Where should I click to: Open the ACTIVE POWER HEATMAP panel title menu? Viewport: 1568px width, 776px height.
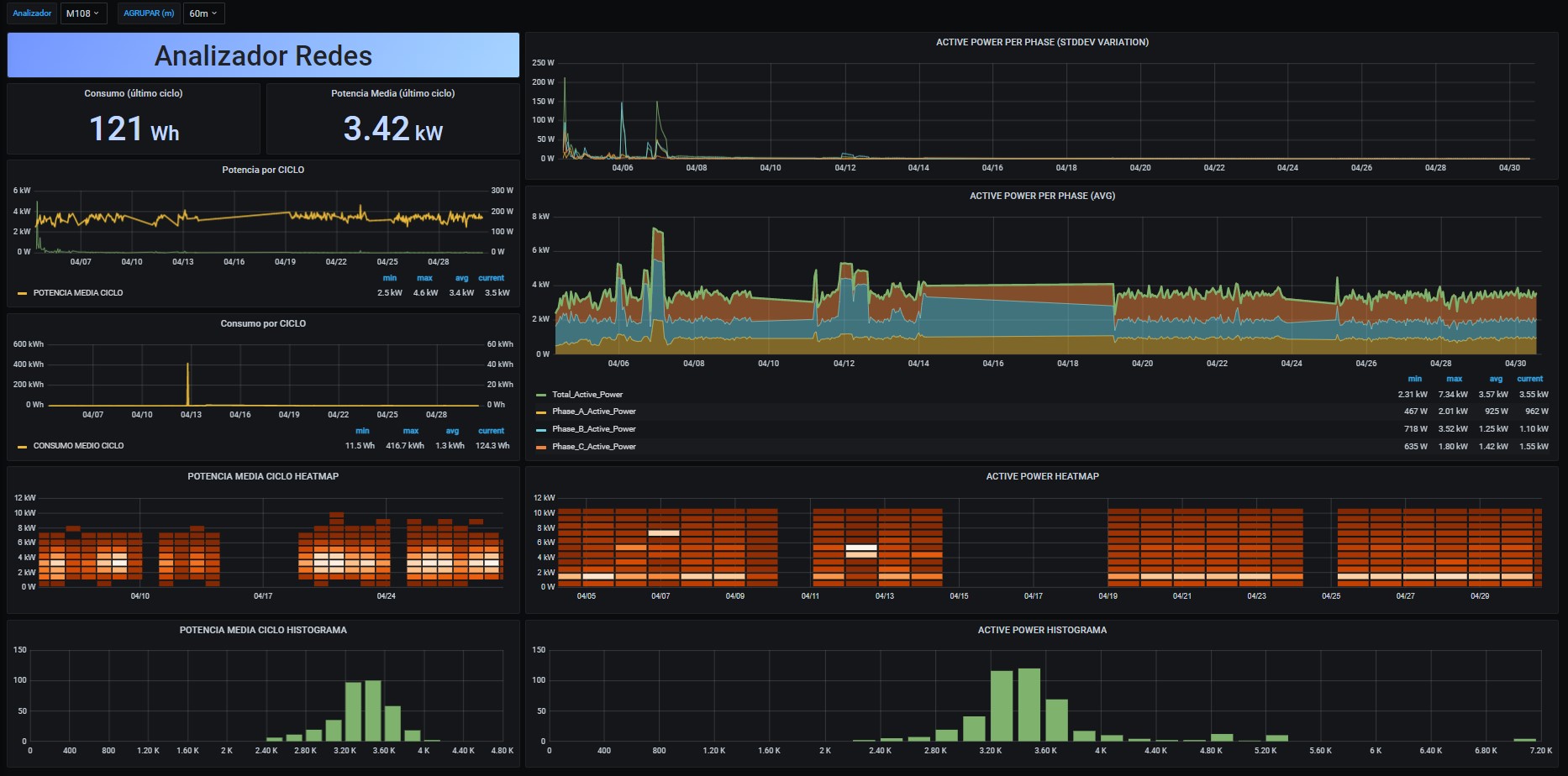[x=1042, y=476]
